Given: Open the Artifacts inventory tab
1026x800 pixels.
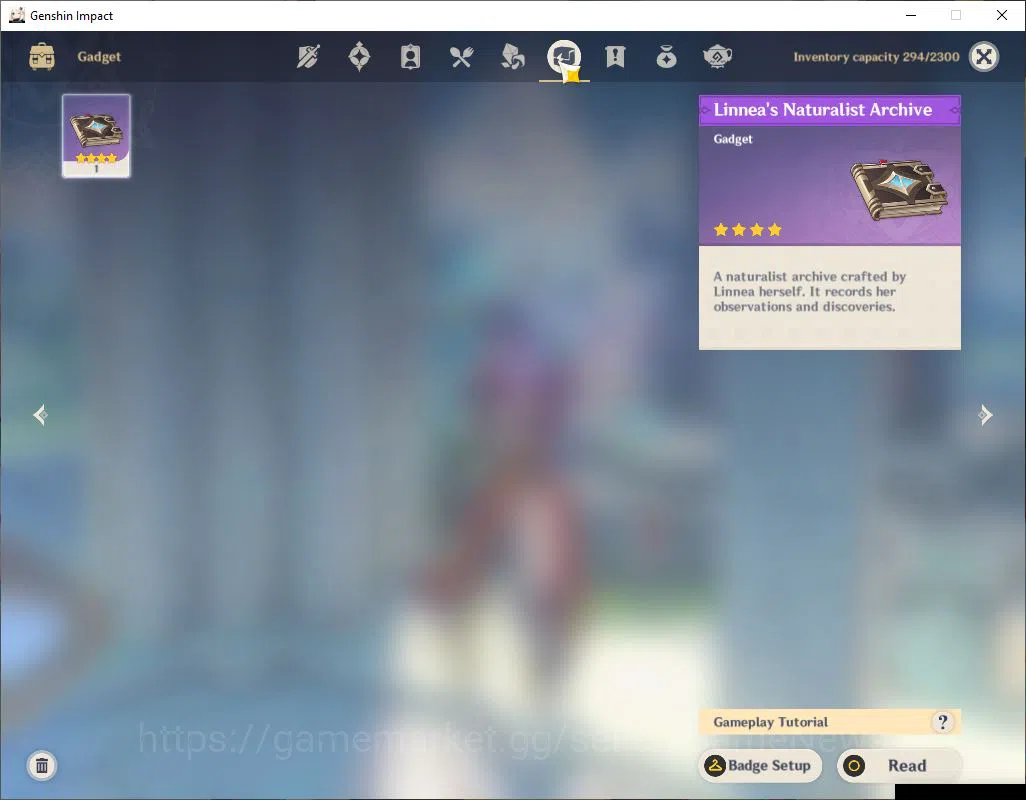Looking at the screenshot, I should (x=359, y=57).
